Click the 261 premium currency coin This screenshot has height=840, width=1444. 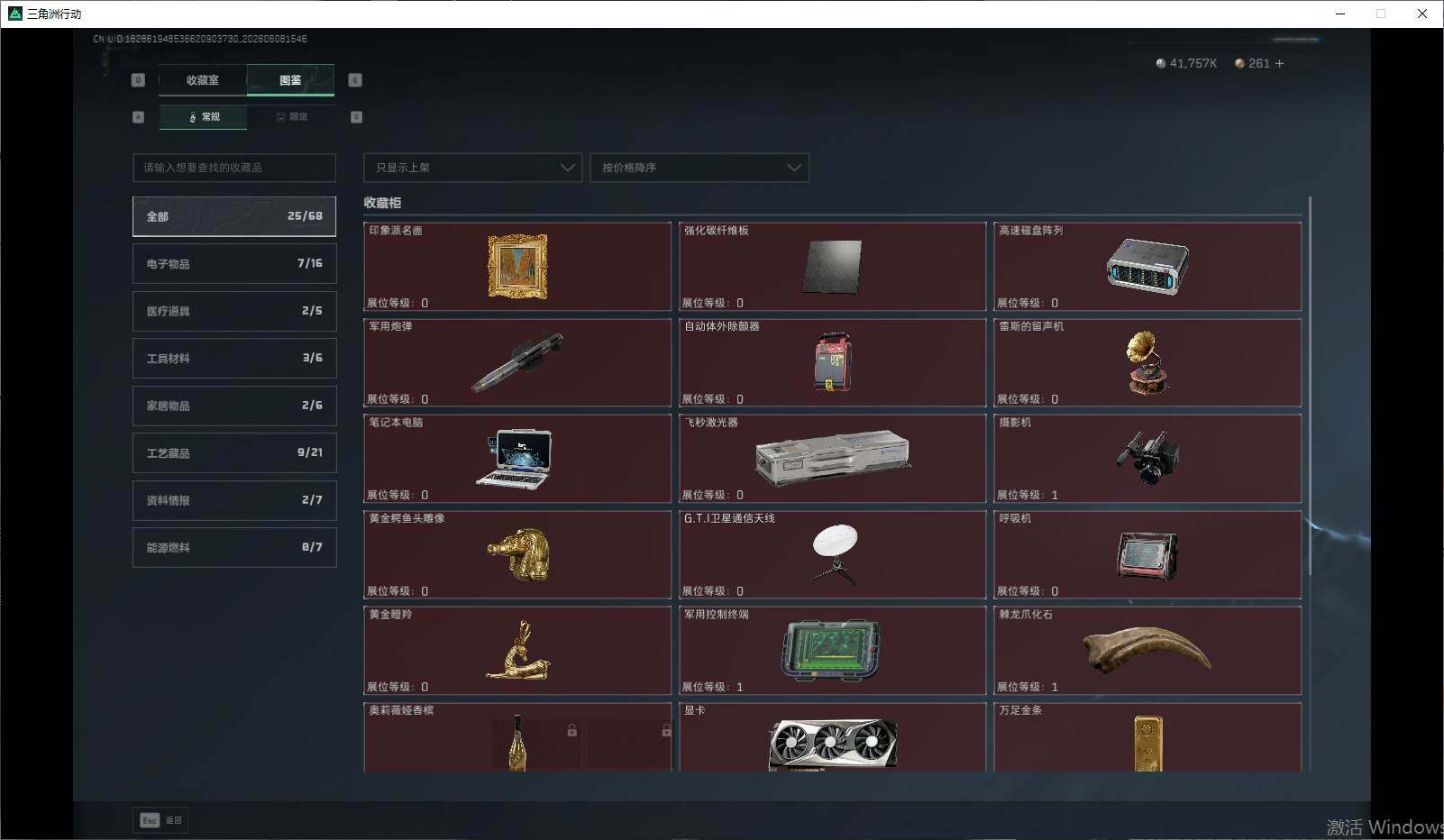click(x=1239, y=63)
